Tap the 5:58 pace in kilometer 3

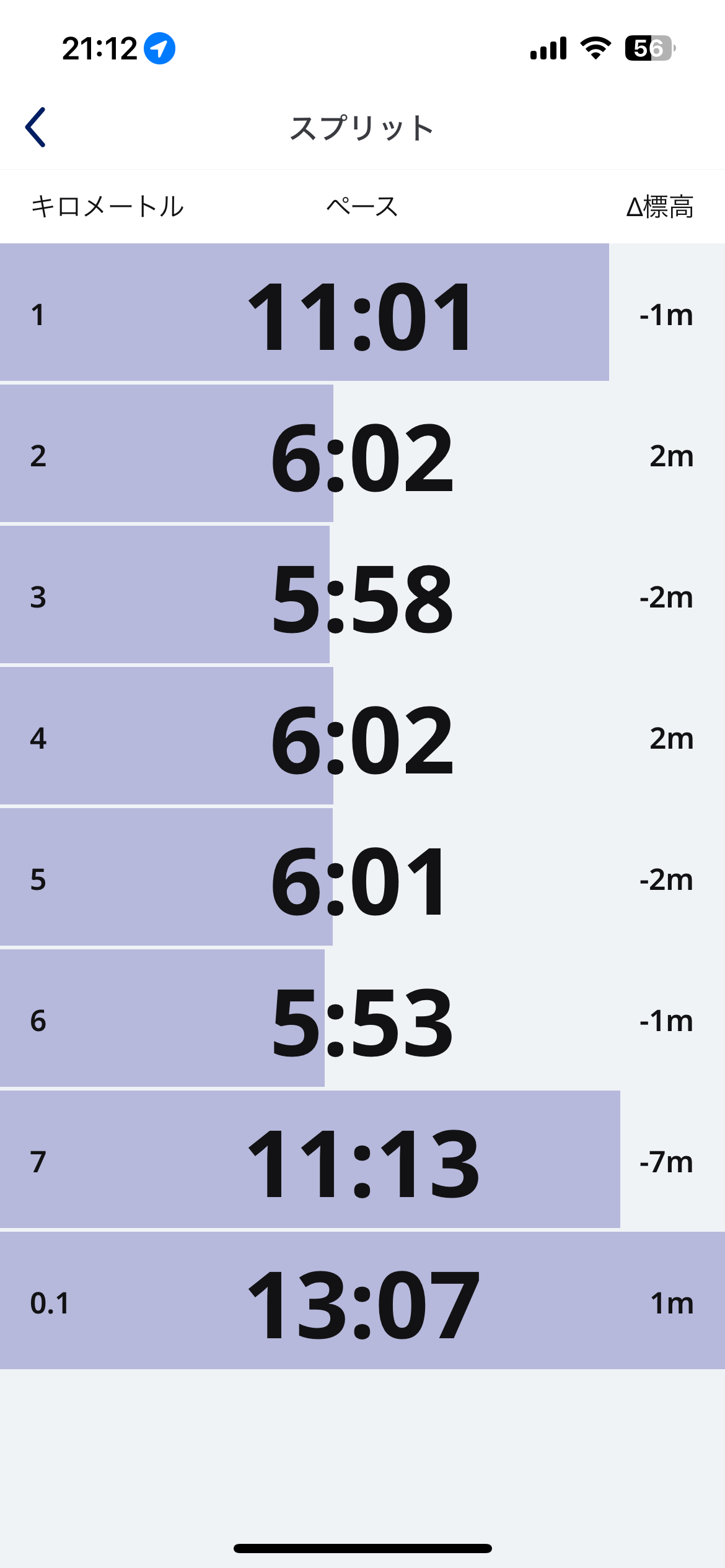click(362, 598)
